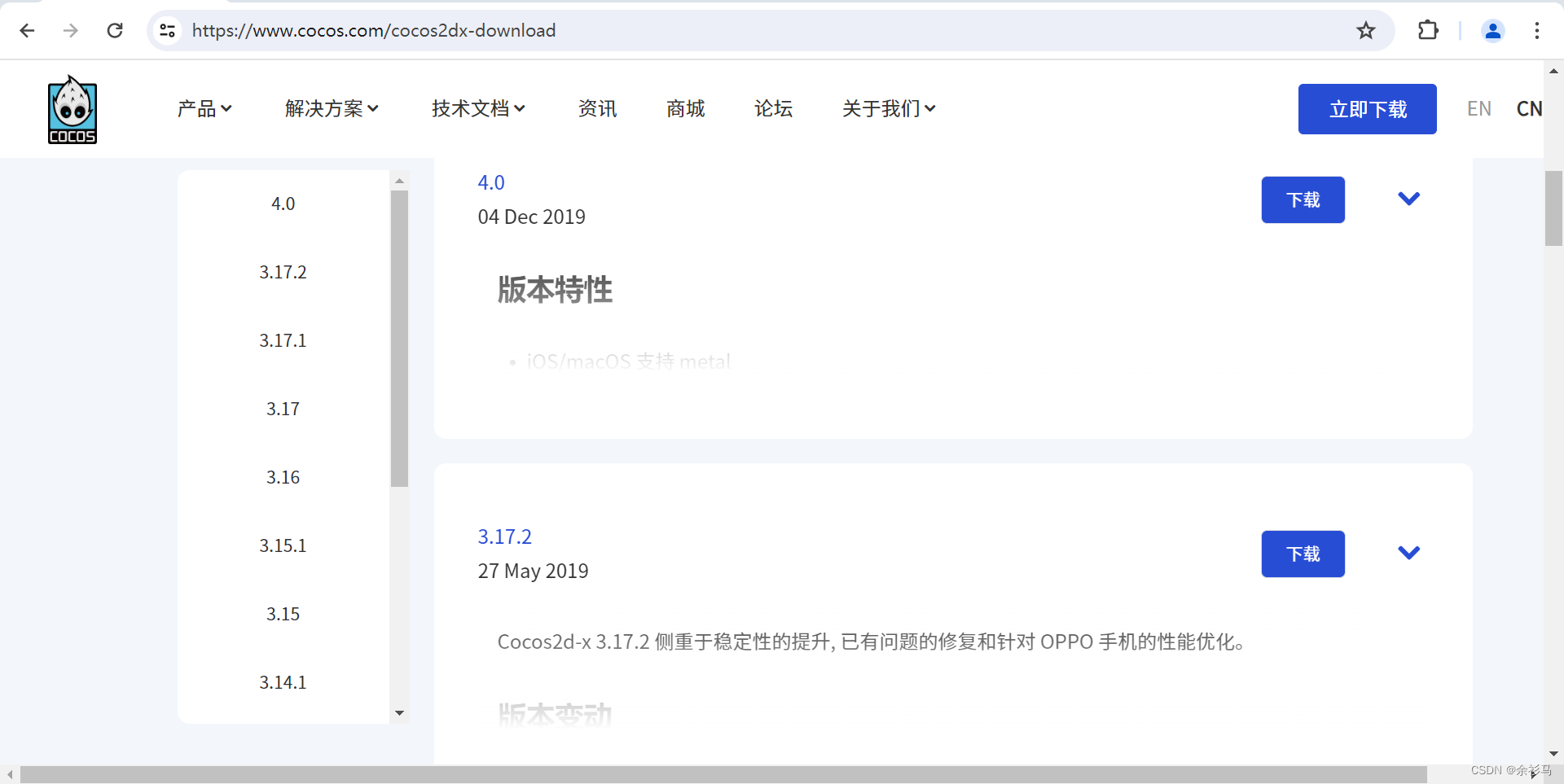Open the 技术文档 dropdown menu
The width and height of the screenshot is (1564, 784).
478,108
